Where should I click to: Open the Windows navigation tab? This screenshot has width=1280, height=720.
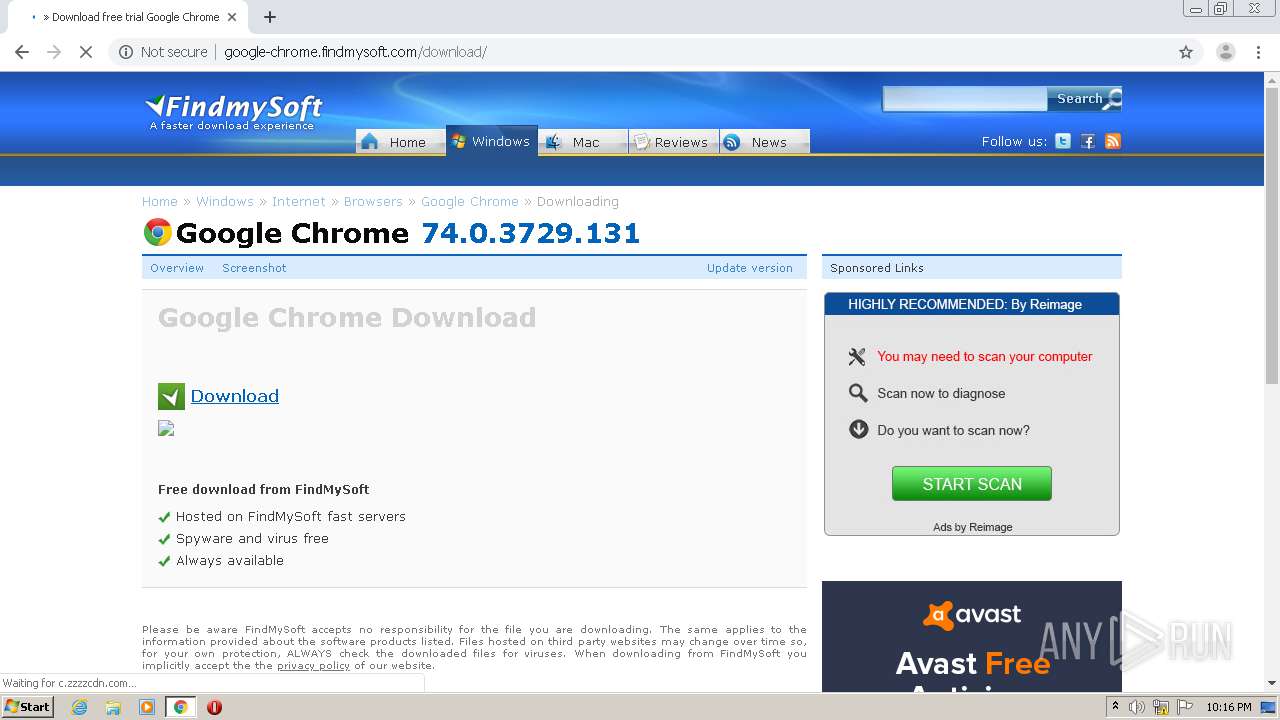[491, 141]
